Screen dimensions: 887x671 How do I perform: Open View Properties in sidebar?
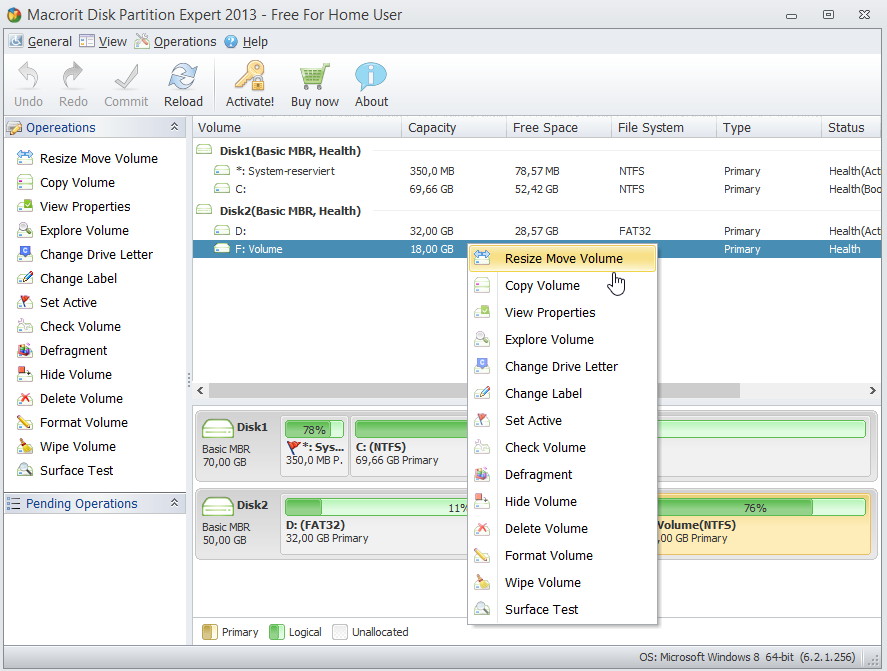[x=74, y=207]
